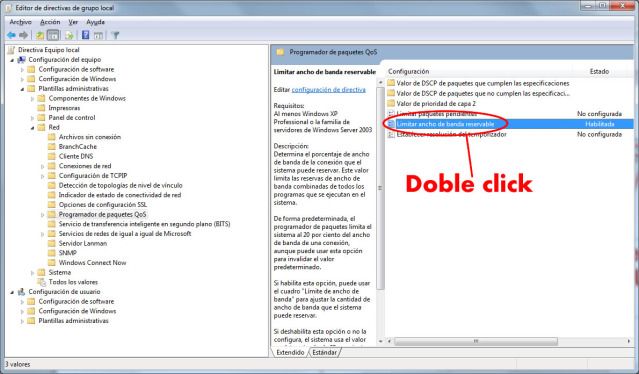Click the Programador de paquetes QoS header folder icon
Viewport: 639px width, 374px height.
pos(280,52)
